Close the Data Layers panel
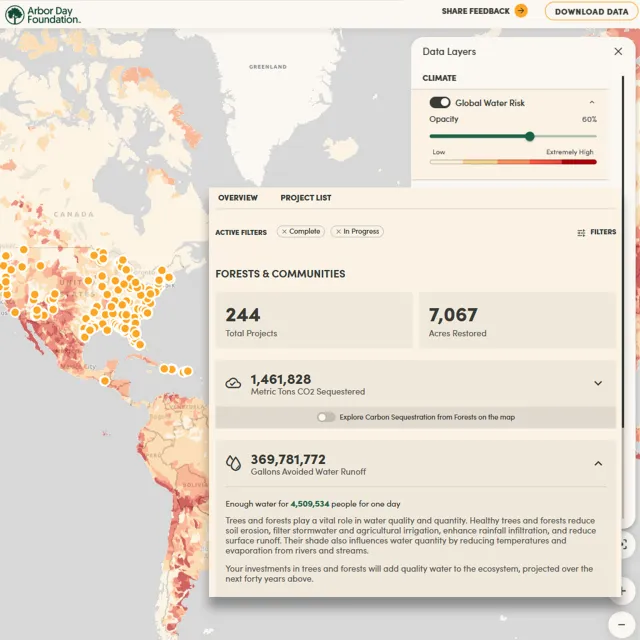 [x=617, y=51]
